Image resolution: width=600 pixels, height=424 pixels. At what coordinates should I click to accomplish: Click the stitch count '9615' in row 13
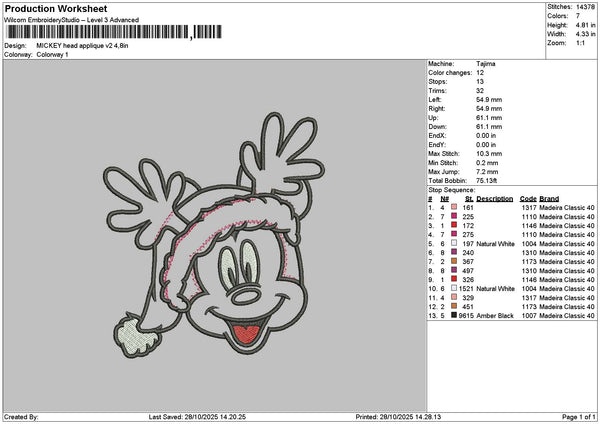[x=466, y=316]
